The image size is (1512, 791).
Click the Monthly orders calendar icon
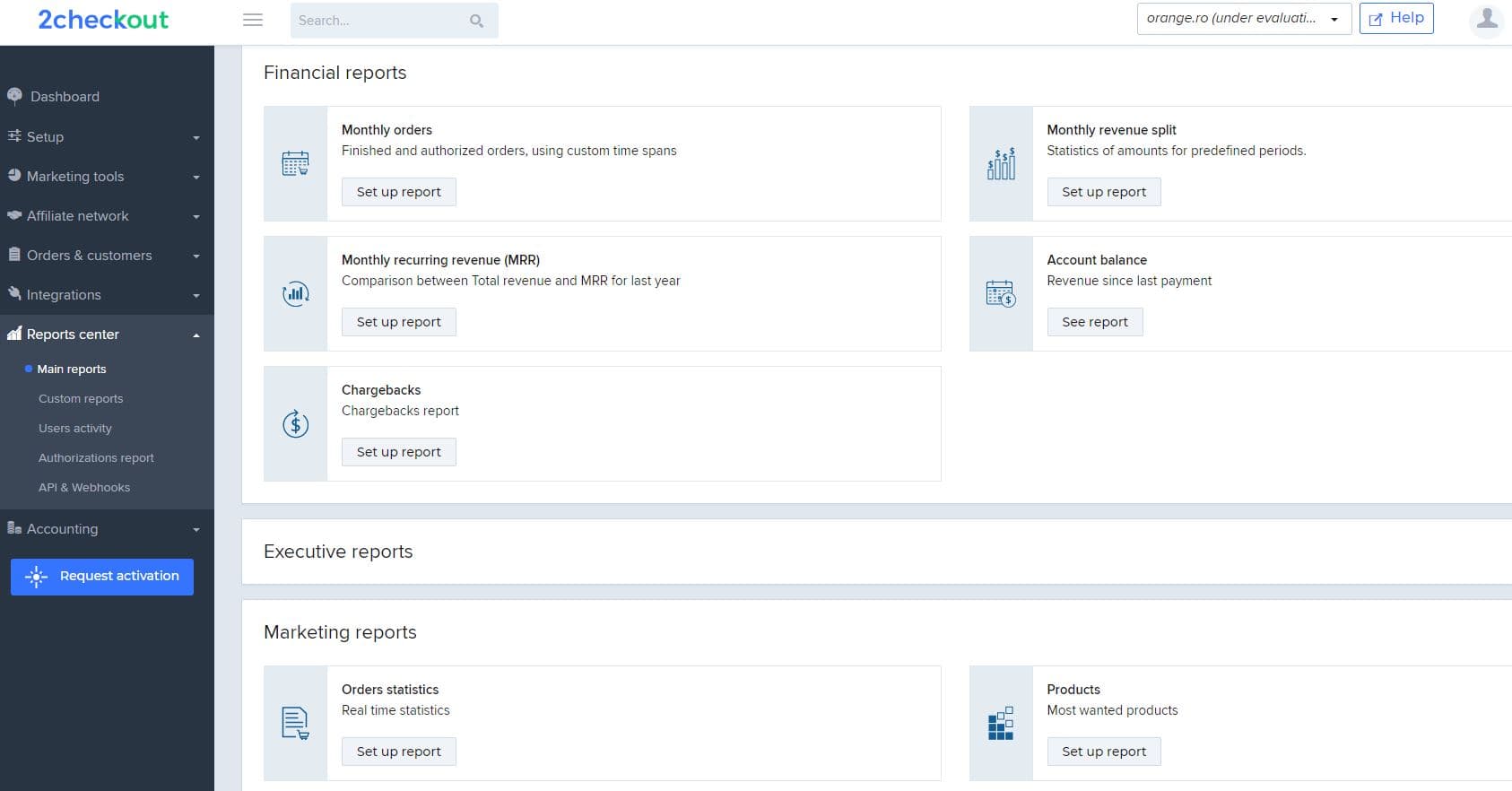point(295,163)
